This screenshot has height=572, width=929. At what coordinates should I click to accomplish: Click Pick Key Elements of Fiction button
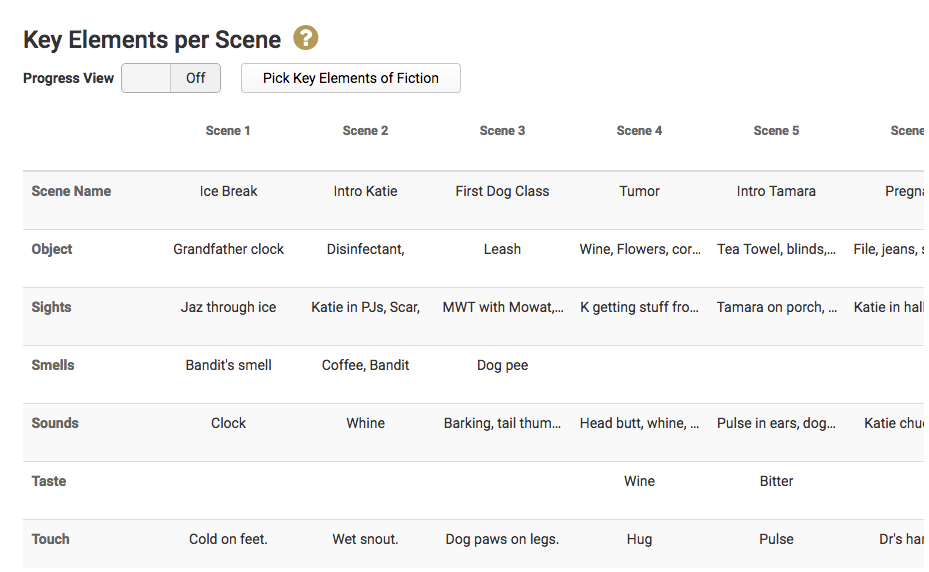click(350, 78)
